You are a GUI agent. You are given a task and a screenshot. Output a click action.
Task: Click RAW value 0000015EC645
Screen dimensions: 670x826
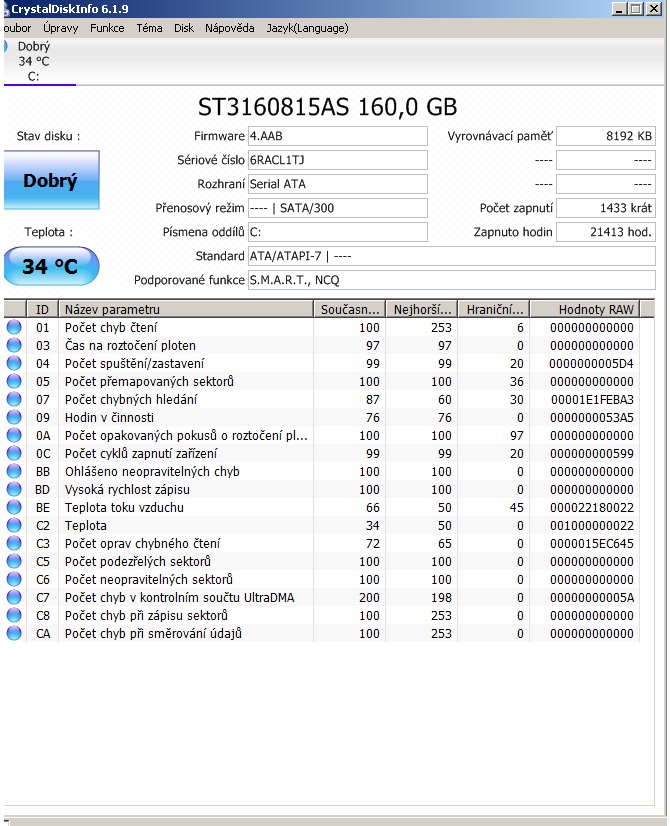coord(592,543)
